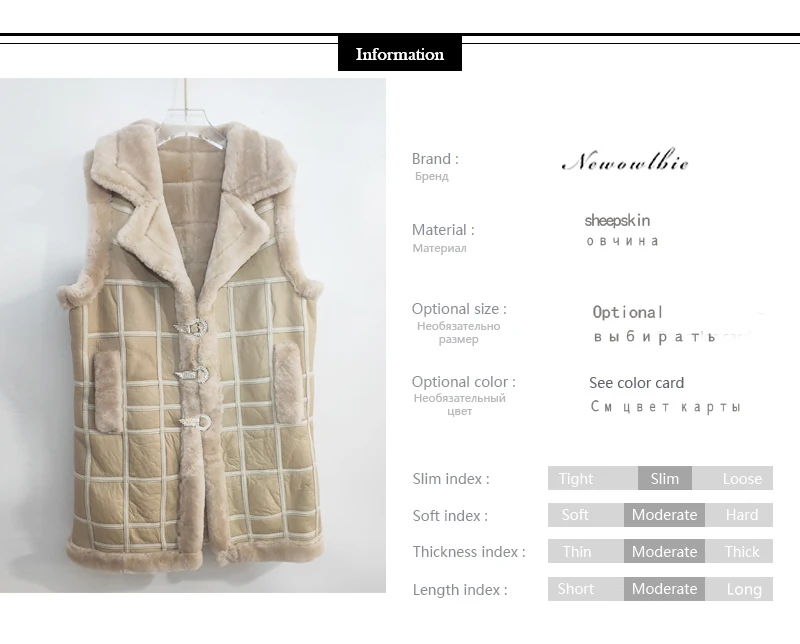The image size is (800, 644).
Task: Select Moderate in the length index row
Action: (664, 589)
